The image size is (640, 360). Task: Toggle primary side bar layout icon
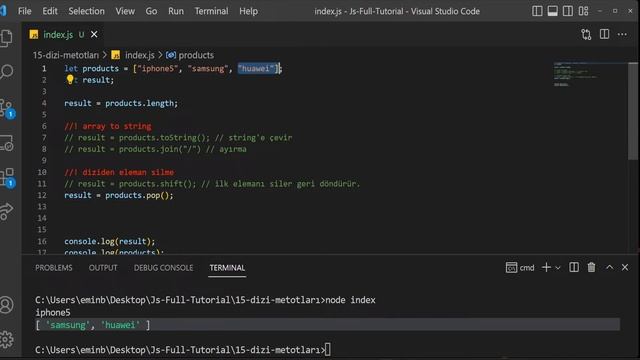[x=537, y=11]
